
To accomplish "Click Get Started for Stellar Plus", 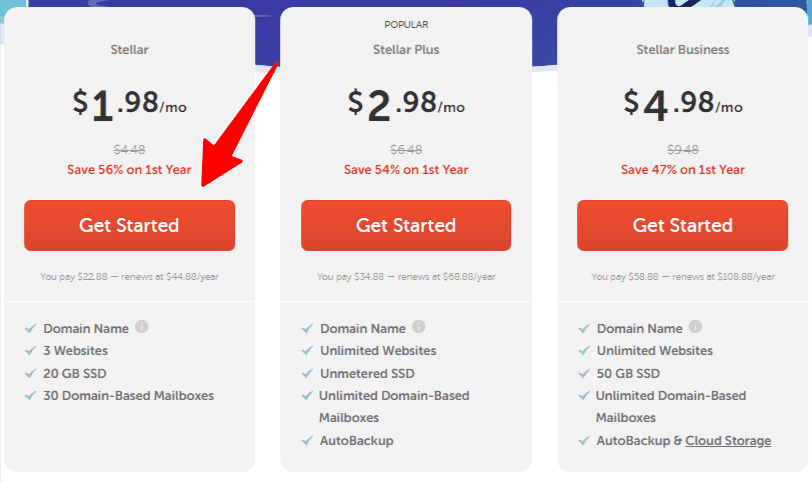I will 406,225.
